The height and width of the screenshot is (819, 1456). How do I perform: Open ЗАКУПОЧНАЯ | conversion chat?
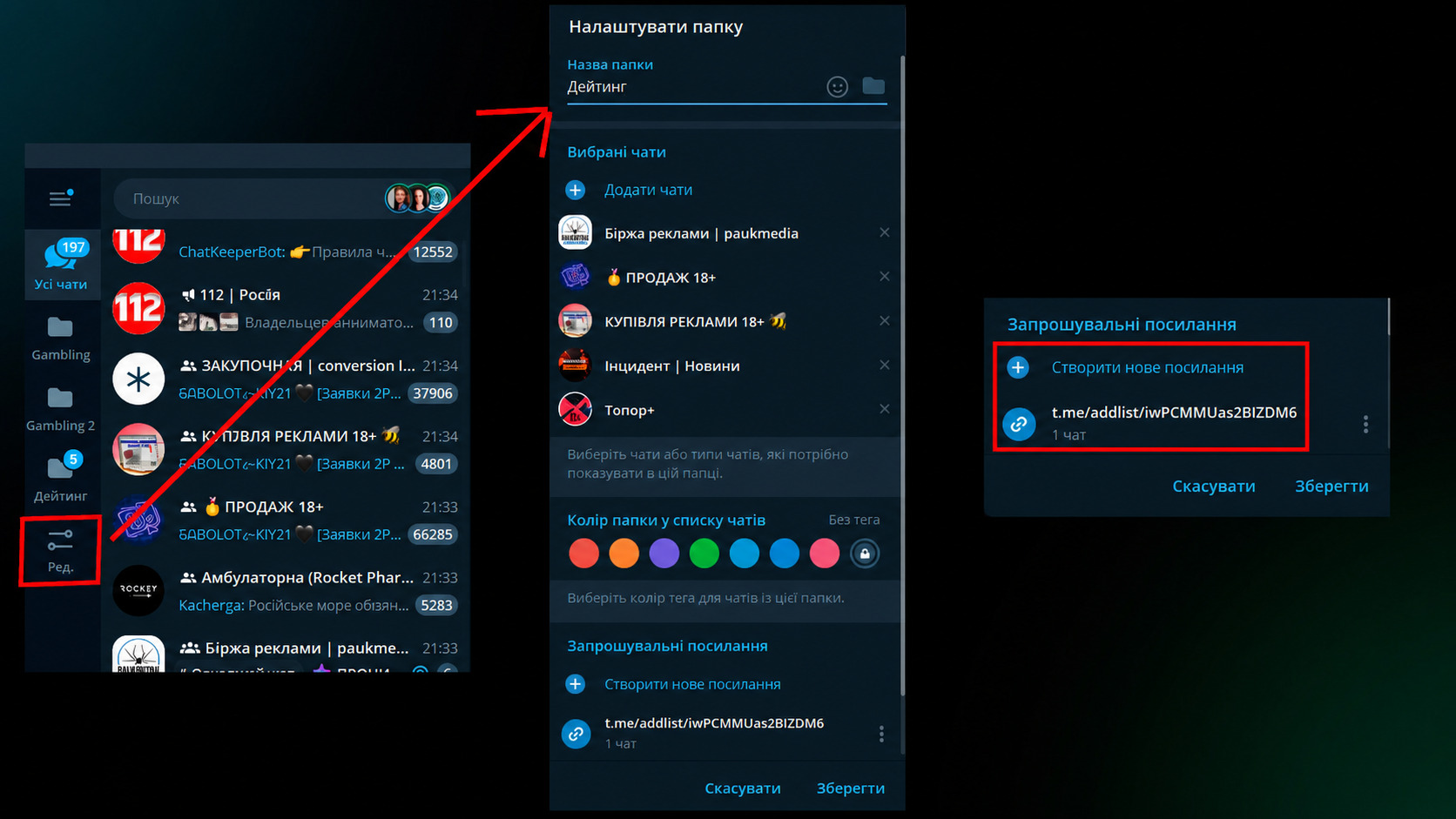286,379
